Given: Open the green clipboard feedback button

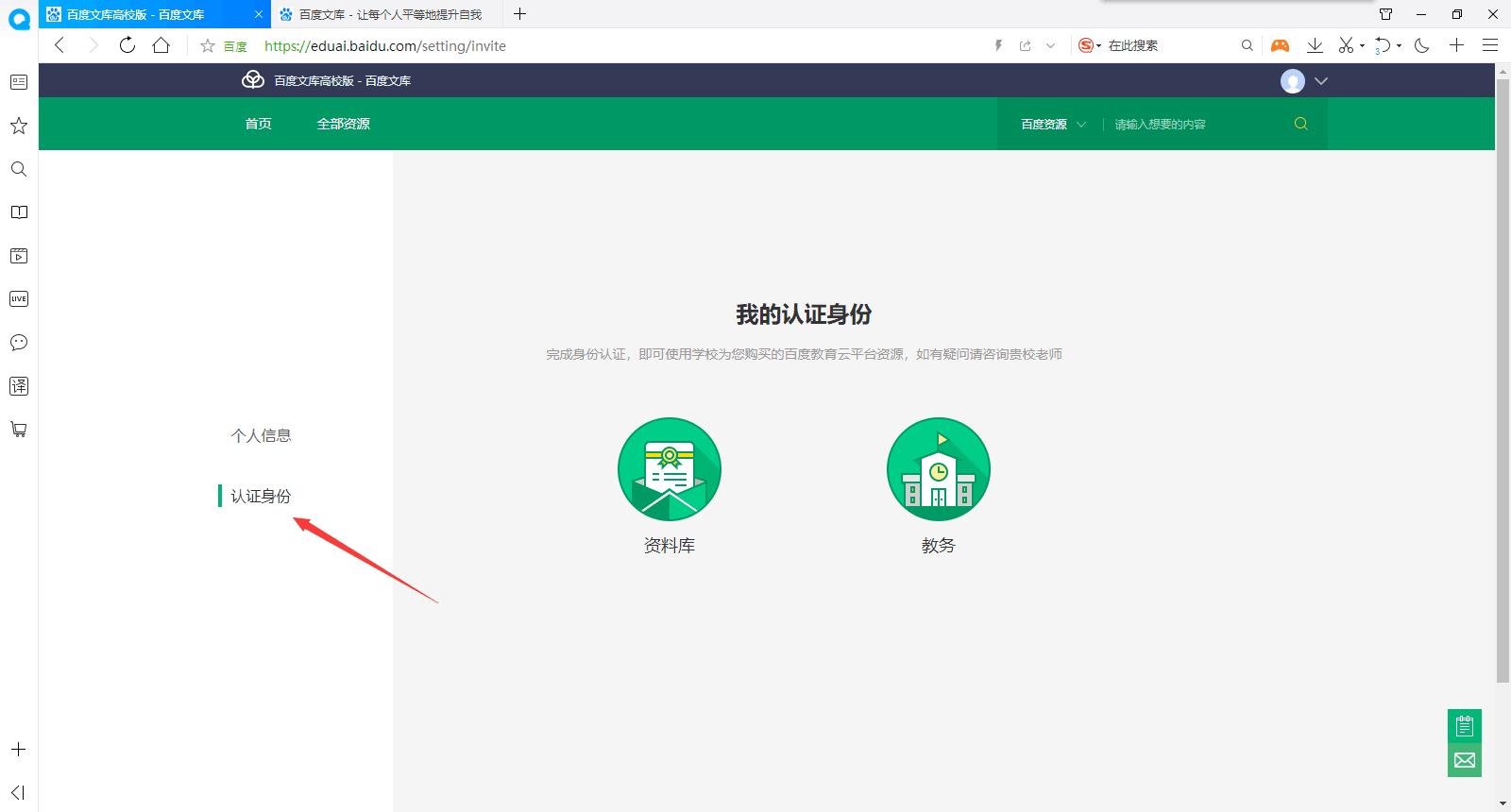Looking at the screenshot, I should (1465, 726).
